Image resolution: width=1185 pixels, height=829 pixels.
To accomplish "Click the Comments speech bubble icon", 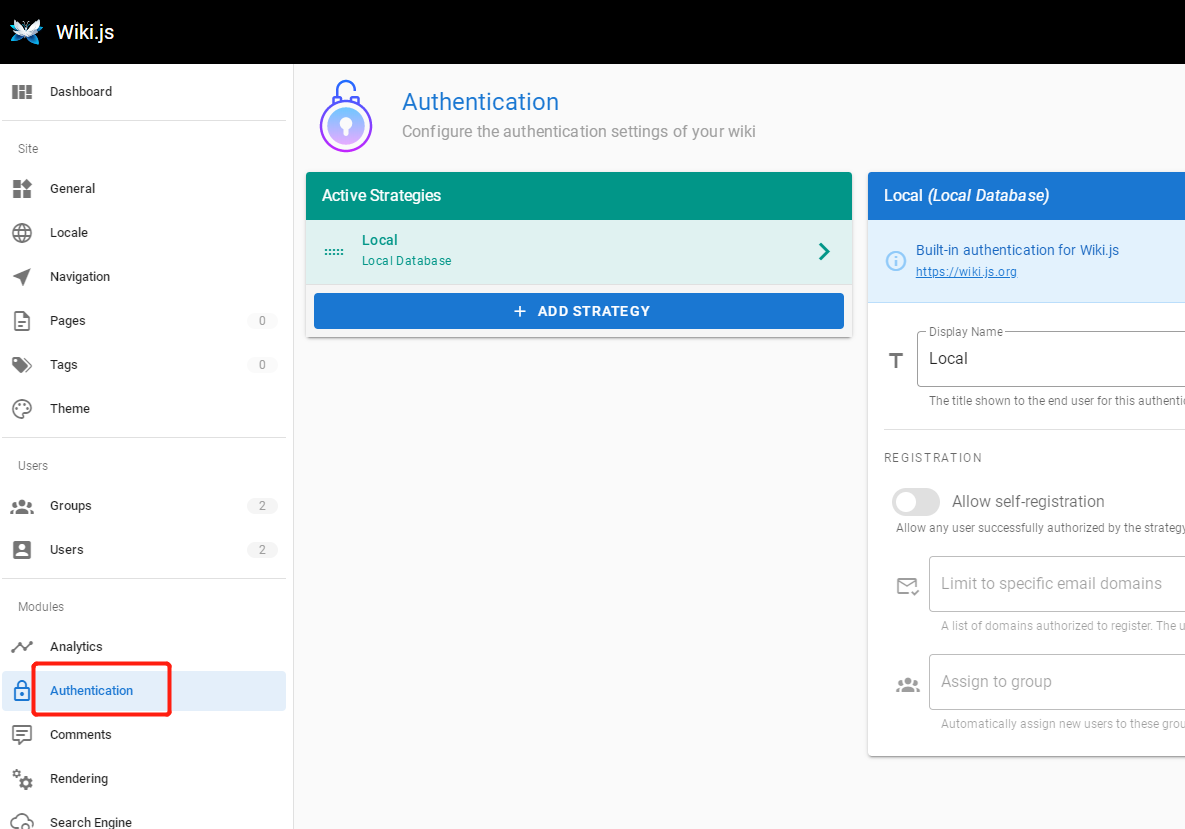I will point(22,735).
